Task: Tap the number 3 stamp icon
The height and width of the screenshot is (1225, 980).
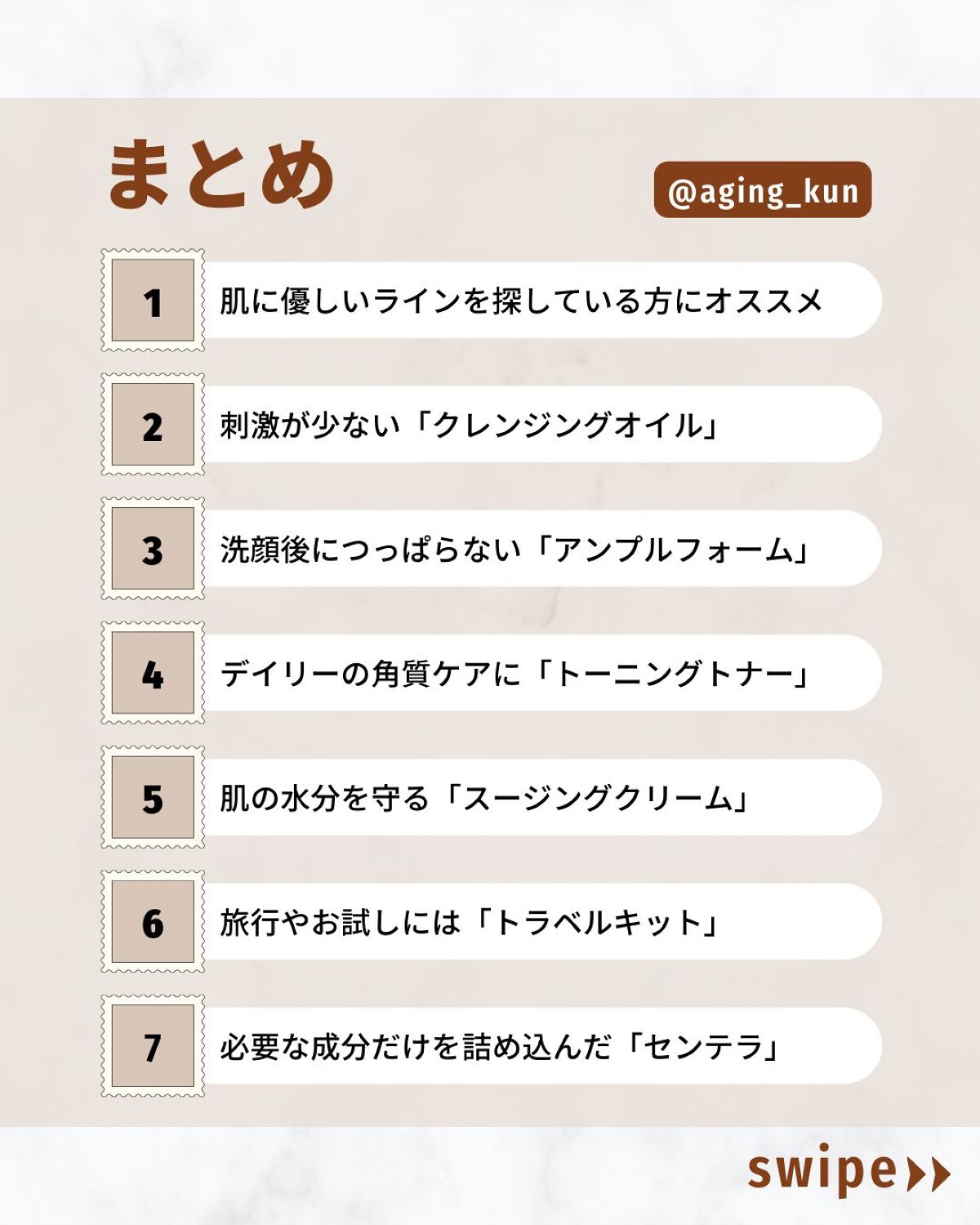Action: coord(153,549)
